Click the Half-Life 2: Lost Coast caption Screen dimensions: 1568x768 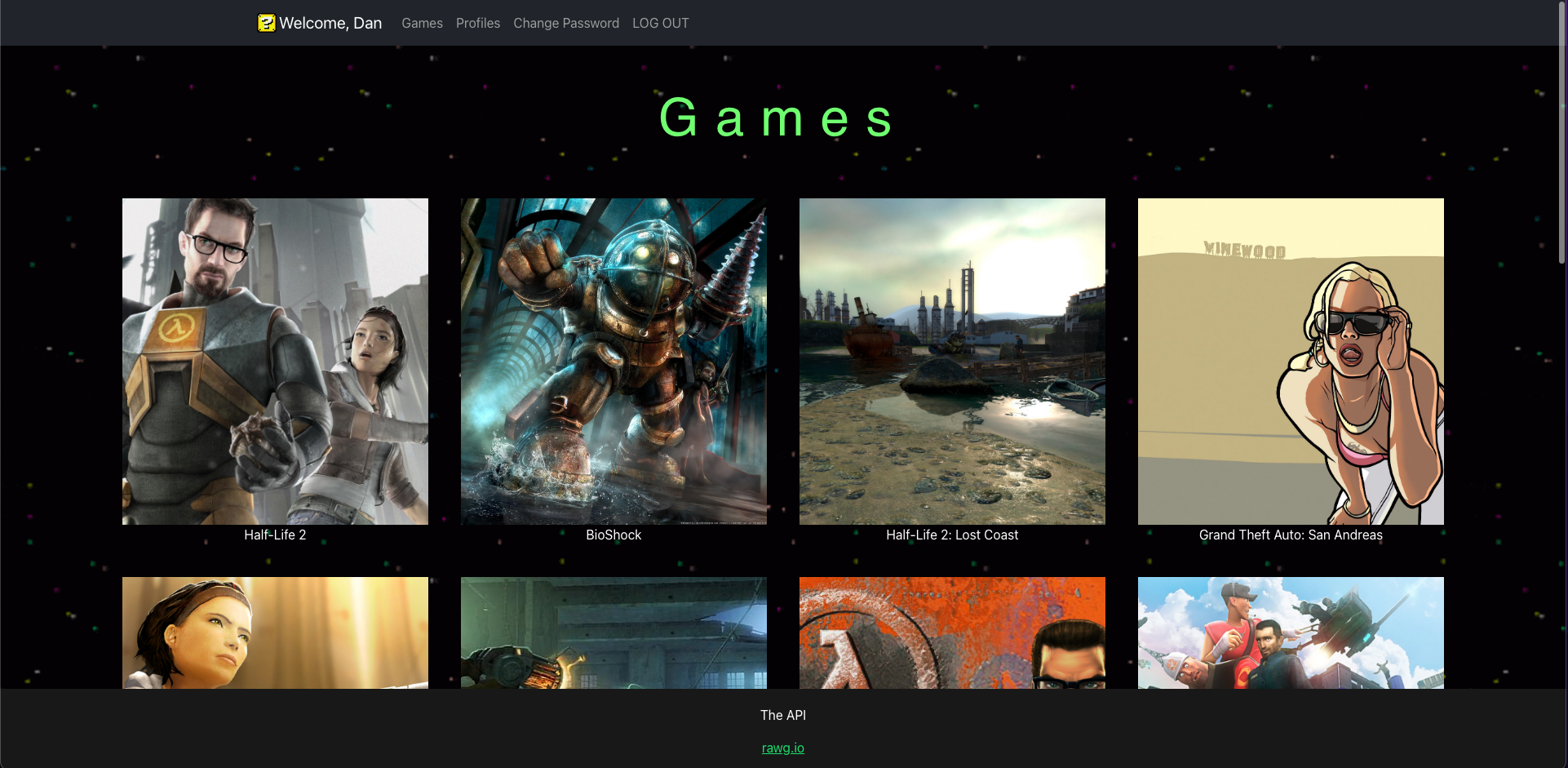point(952,535)
